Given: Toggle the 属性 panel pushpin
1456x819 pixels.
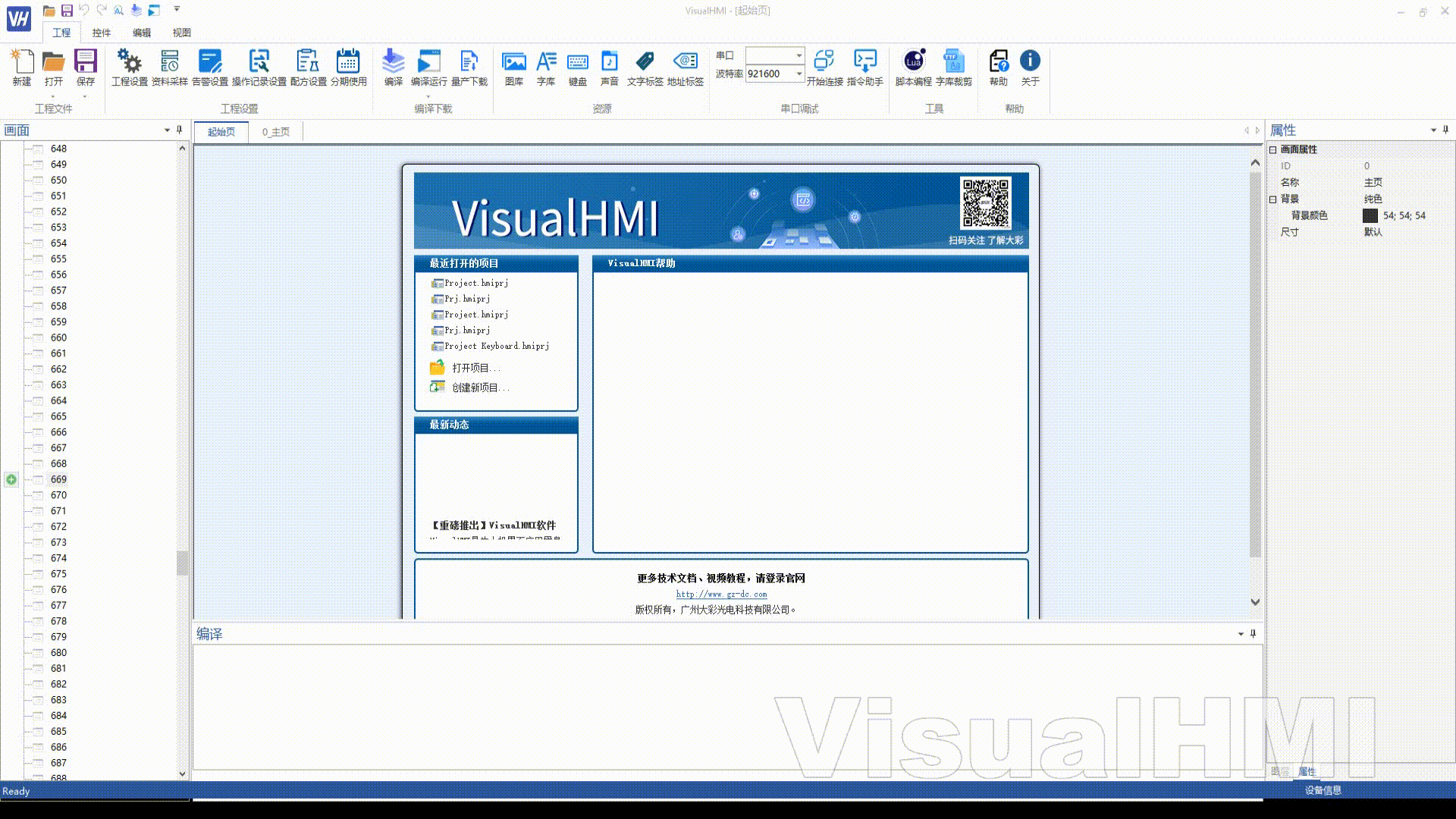Looking at the screenshot, I should point(1445,130).
